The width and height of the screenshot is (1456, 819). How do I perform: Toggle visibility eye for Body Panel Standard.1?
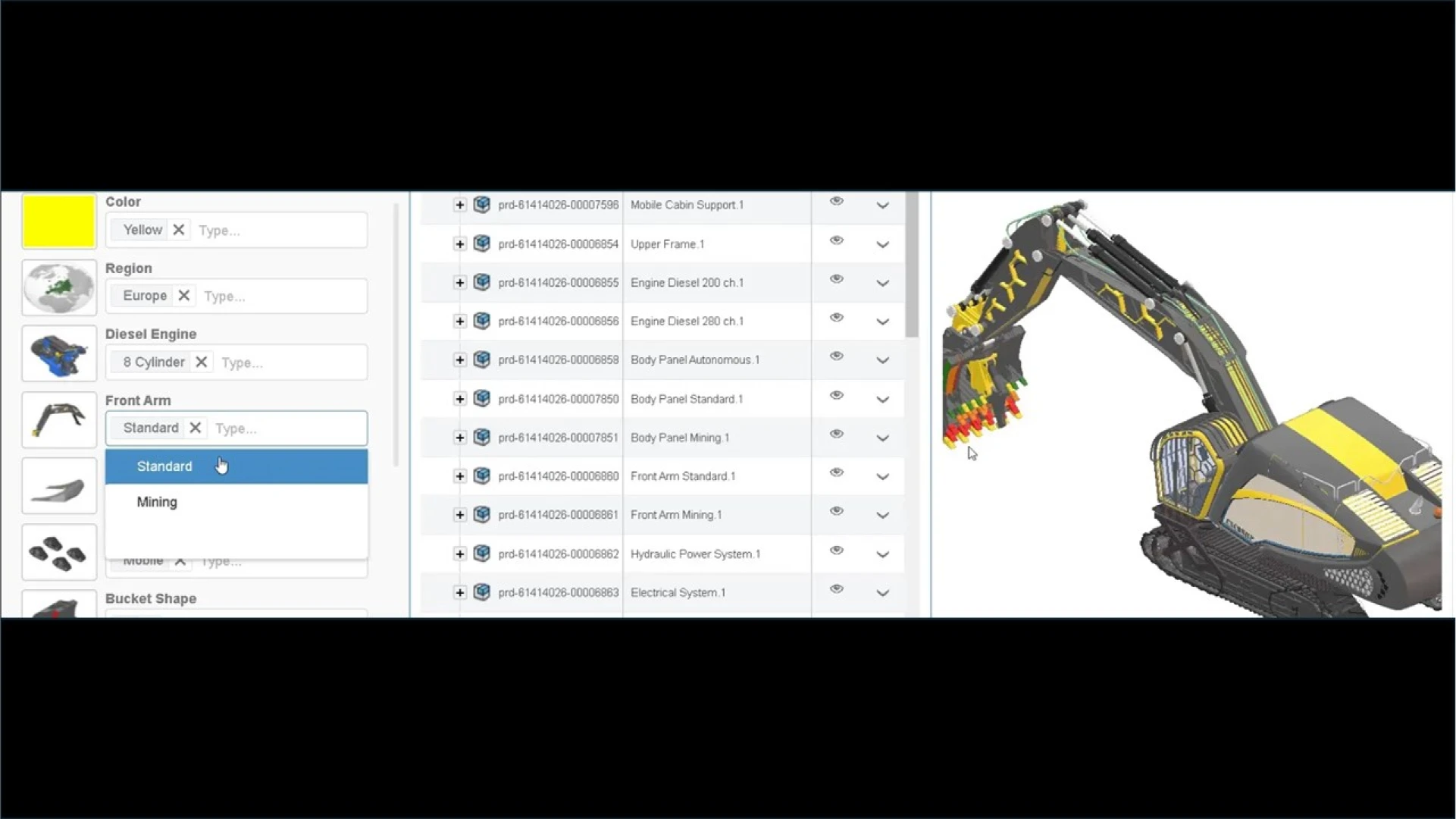[x=837, y=395]
